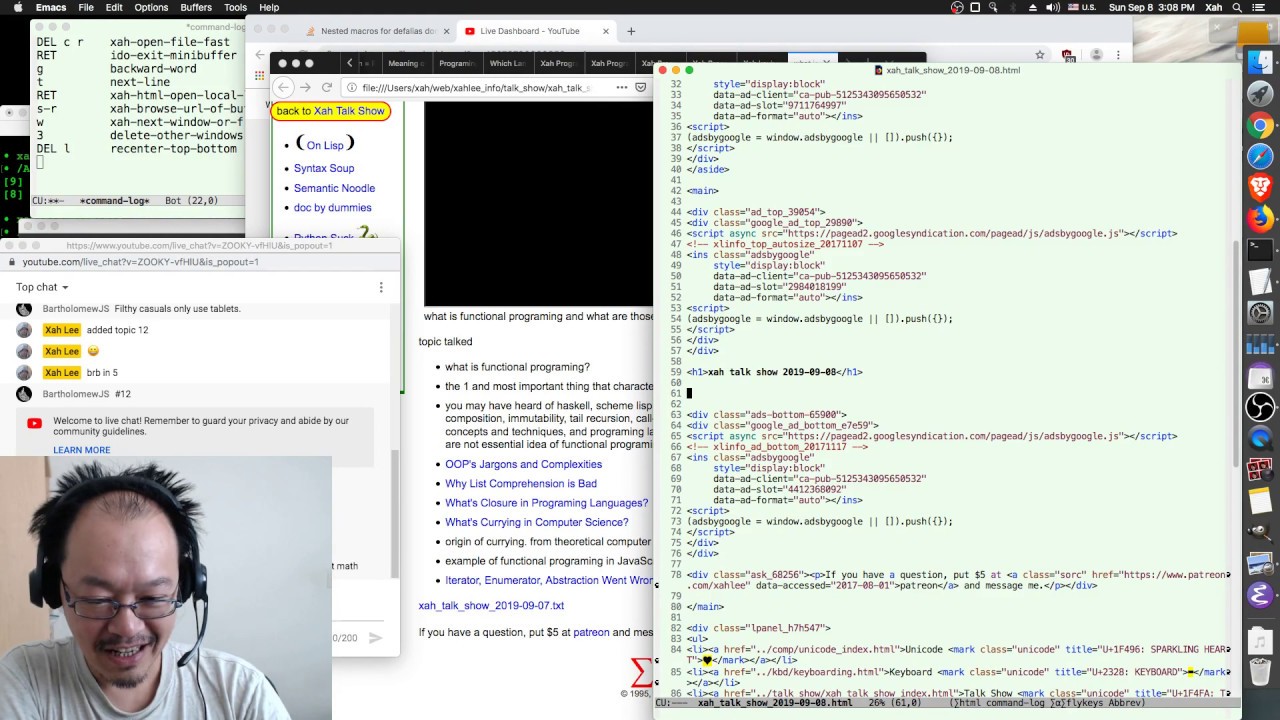Click 'xah-open-file-fast' in command-log
This screenshot has width=1280, height=720.
[x=169, y=43]
